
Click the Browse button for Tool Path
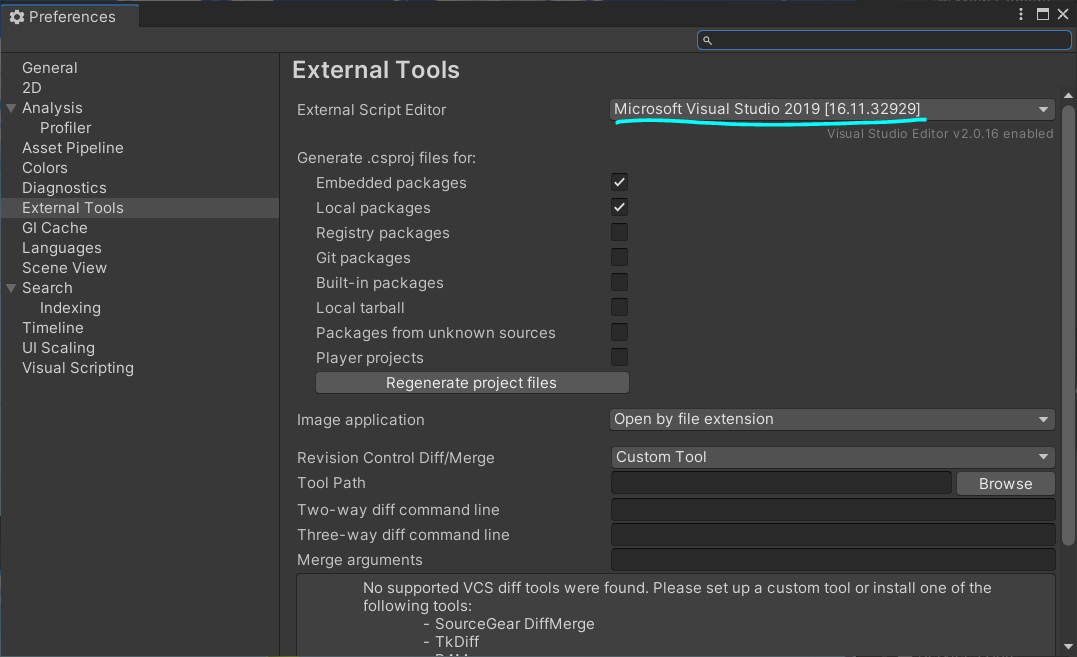tap(1006, 483)
